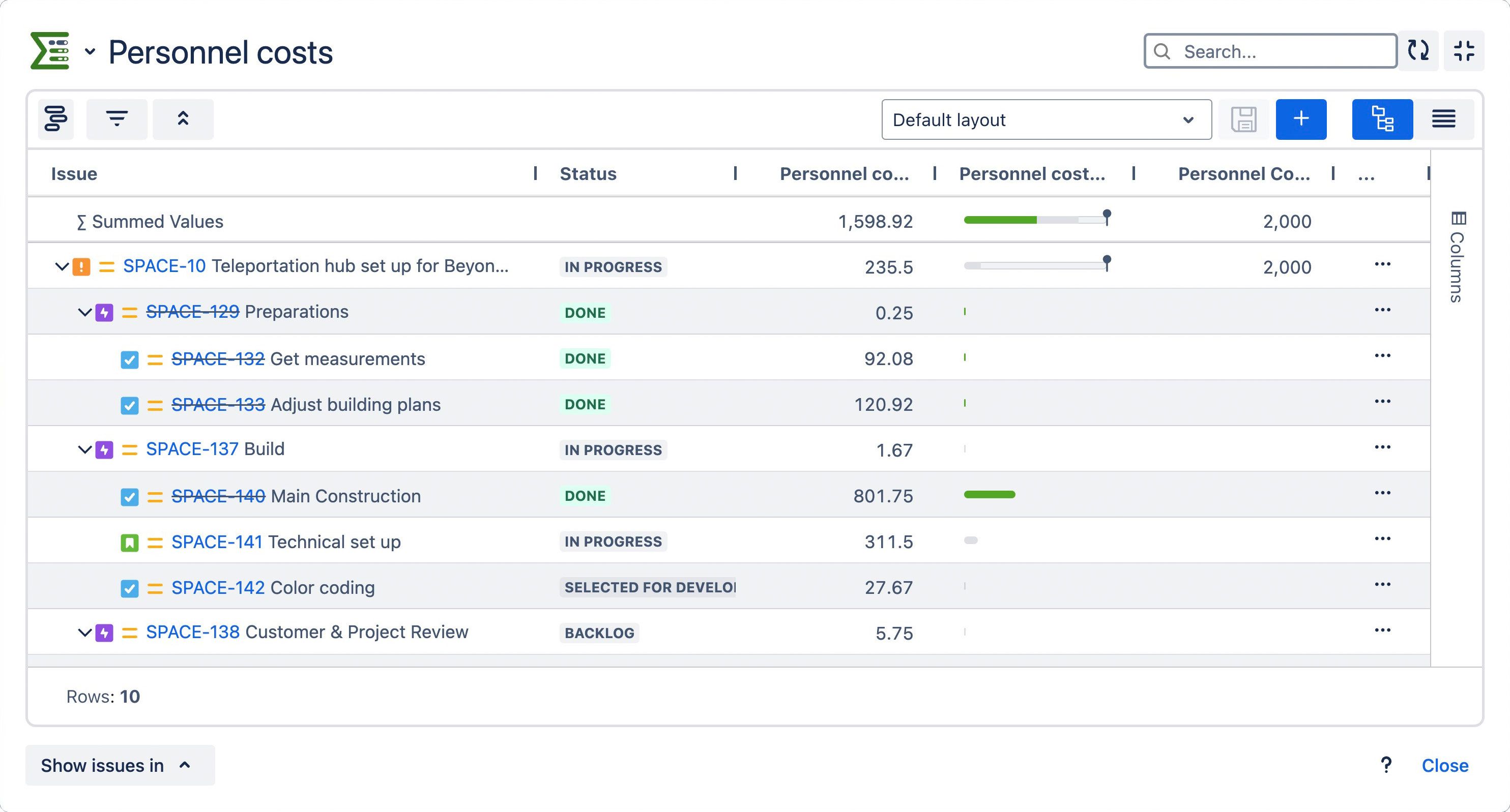Collapse the SPACE-129 Preparations row
This screenshot has width=1510, height=812.
[84, 312]
